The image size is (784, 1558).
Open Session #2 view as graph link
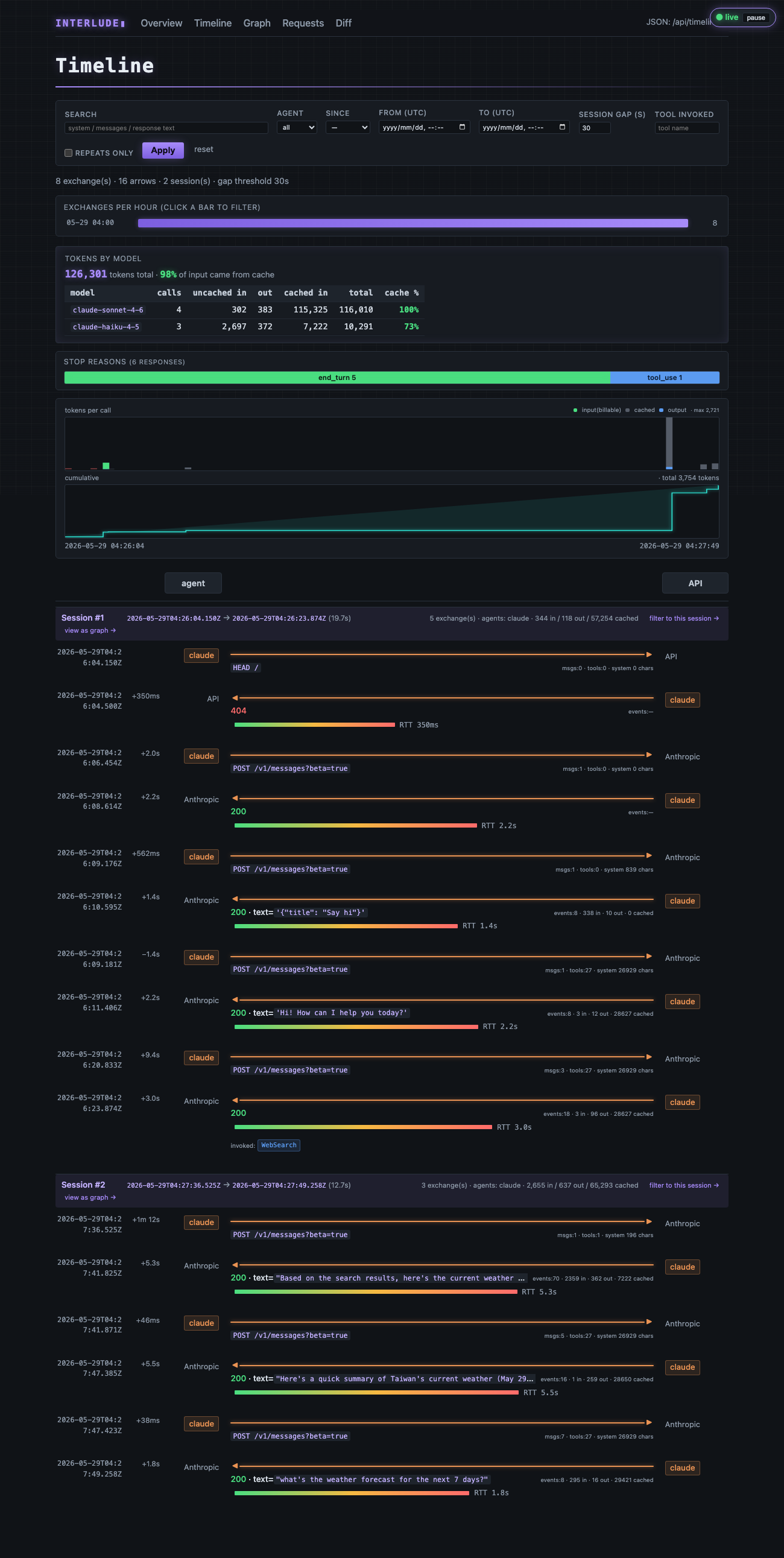coord(89,1197)
